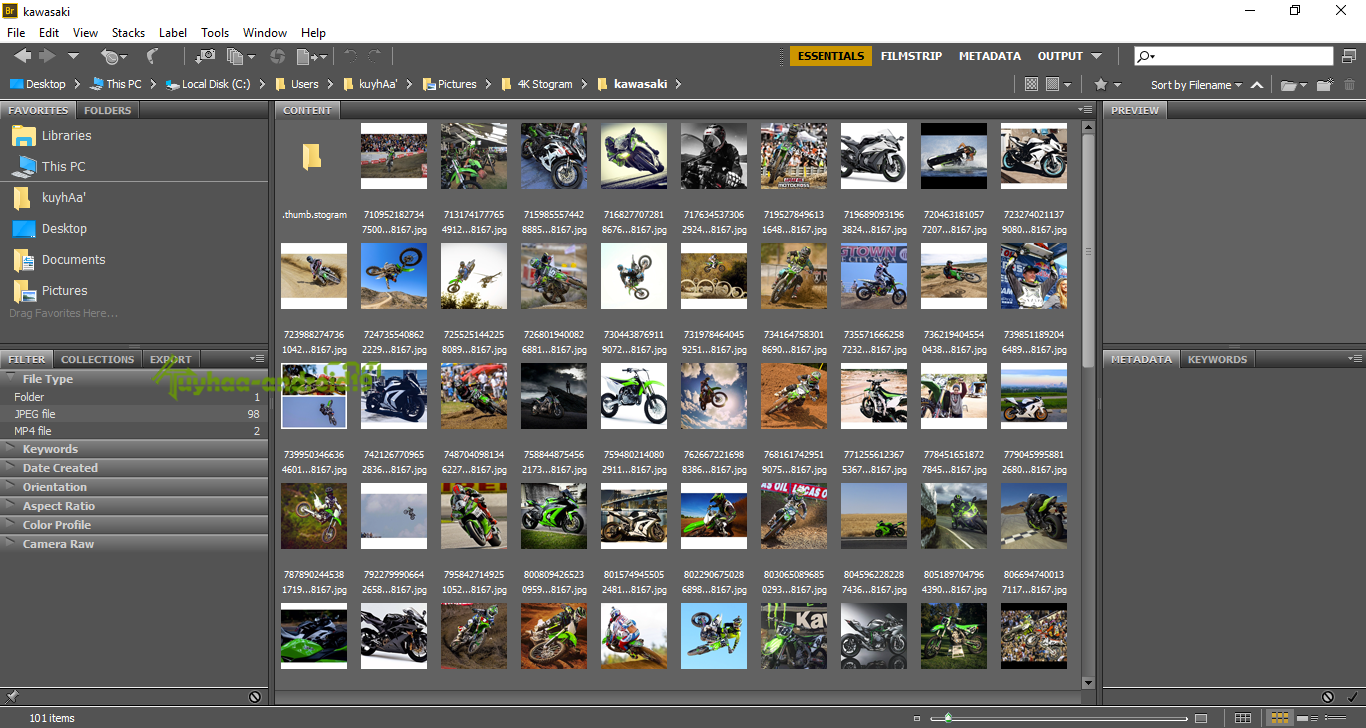Enable the MP4 file filter
Screen dimensions: 1366x728
click(x=37, y=430)
